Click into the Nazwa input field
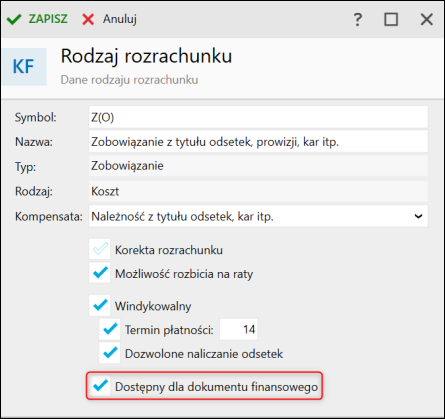 [258, 142]
